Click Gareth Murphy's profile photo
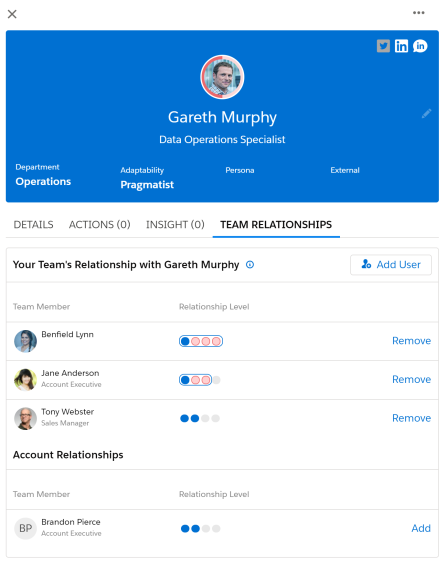 [222, 77]
